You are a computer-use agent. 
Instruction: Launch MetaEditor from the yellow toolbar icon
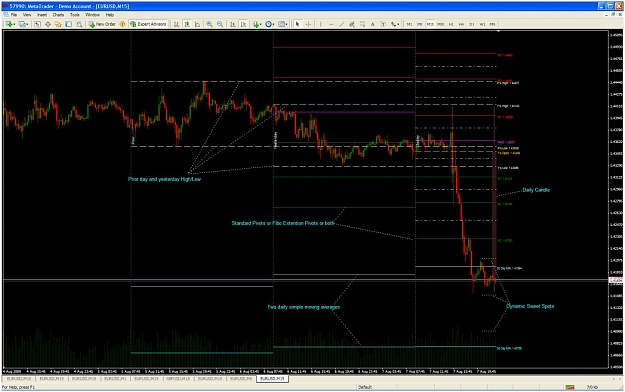122,24
